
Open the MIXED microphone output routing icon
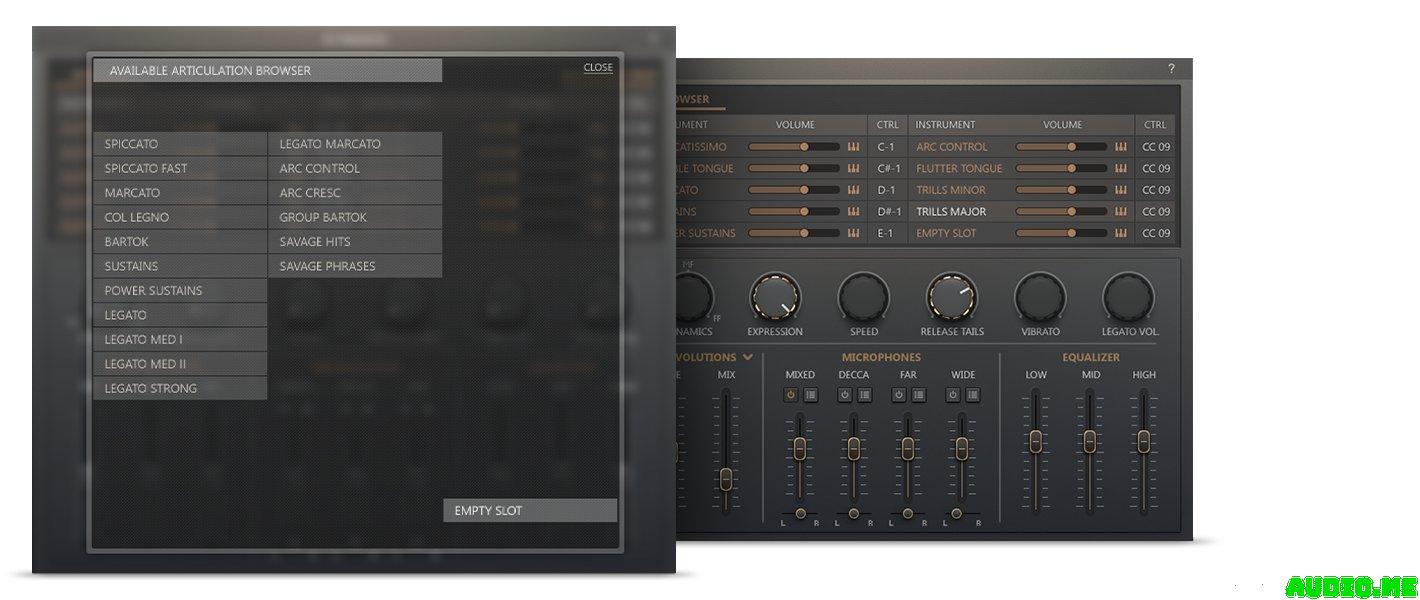click(x=811, y=395)
